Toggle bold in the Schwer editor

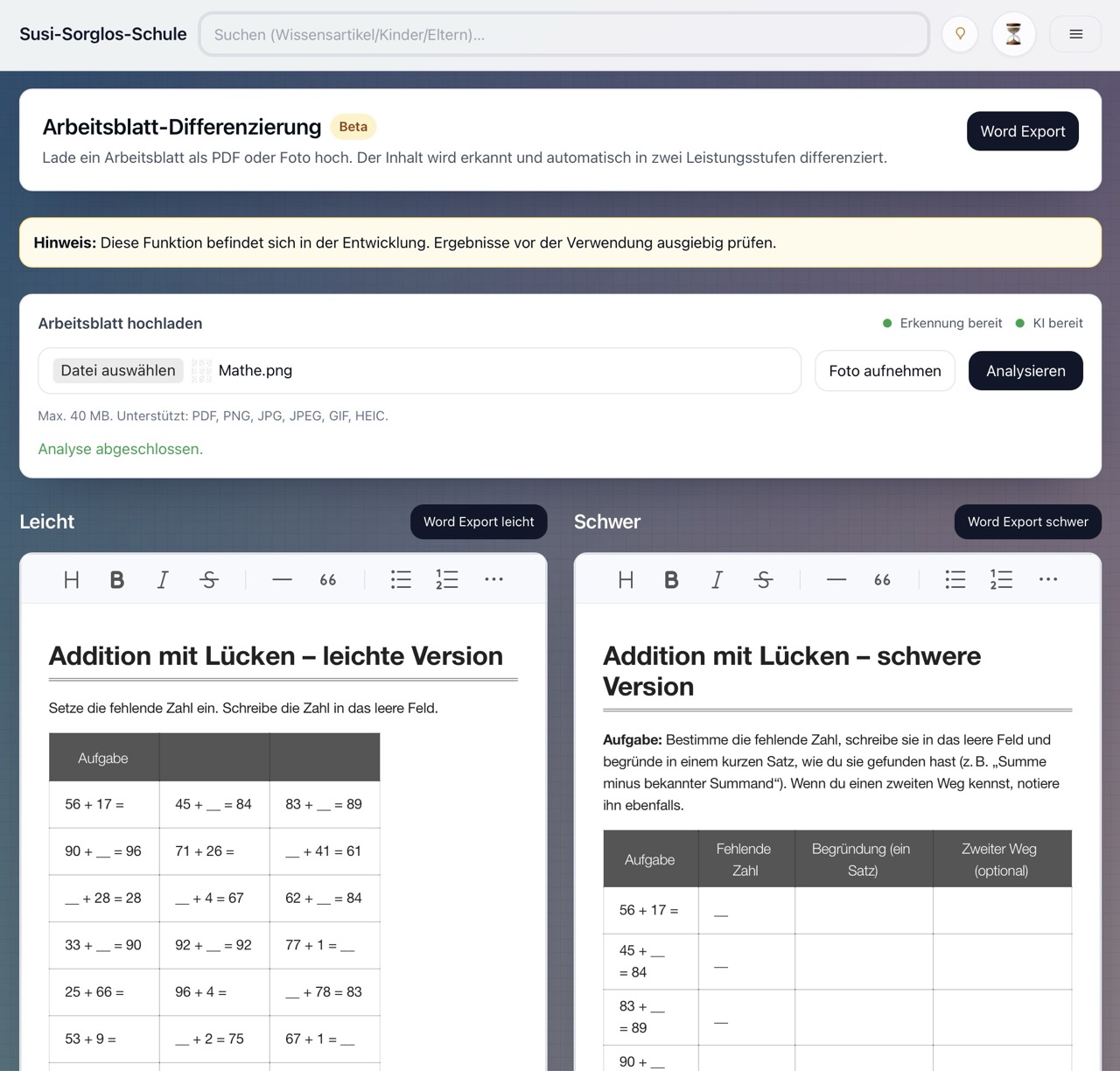click(x=671, y=579)
